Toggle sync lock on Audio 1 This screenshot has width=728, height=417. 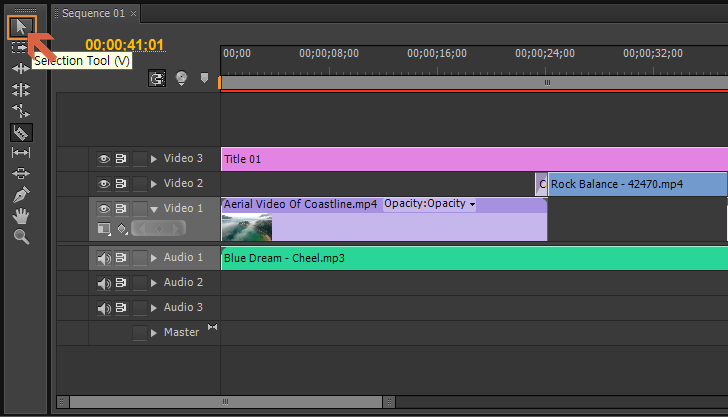121,258
